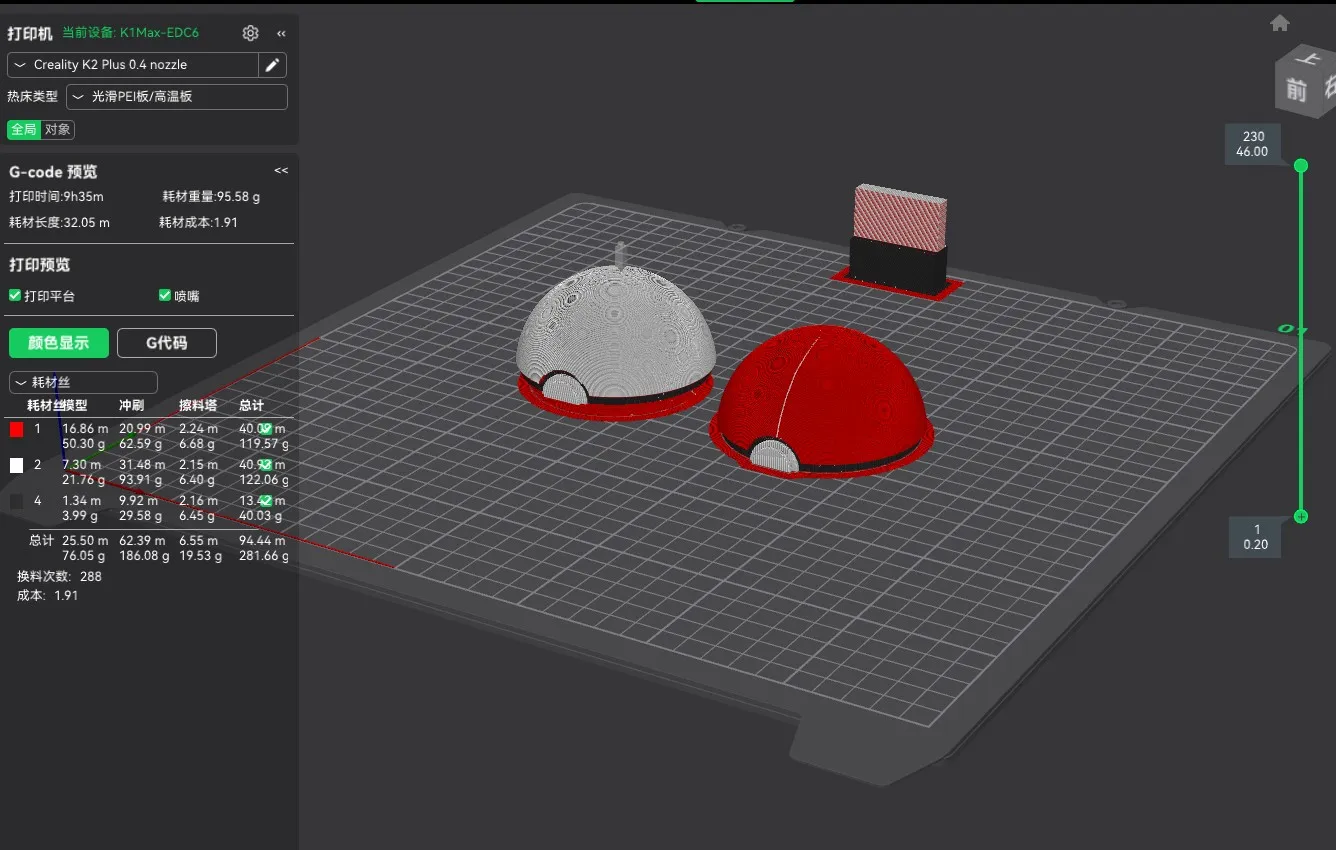Click the 耗材成本:1.91 text

pos(198,222)
